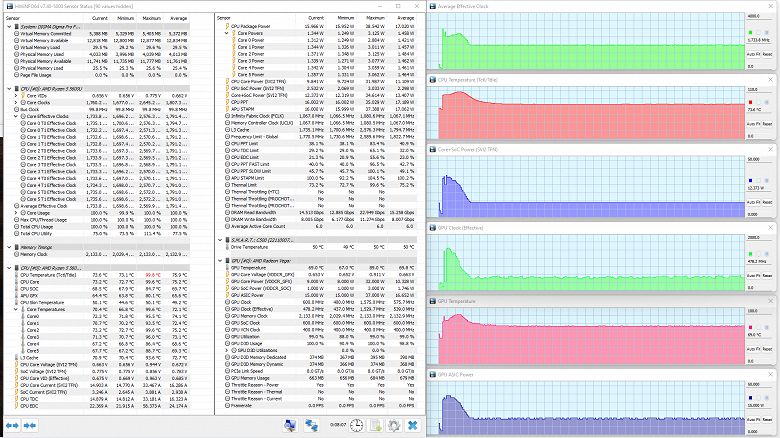Click the HWiNFO64 app icon in title bar
The image size is (780, 438).
pyautogui.click(x=9, y=6)
